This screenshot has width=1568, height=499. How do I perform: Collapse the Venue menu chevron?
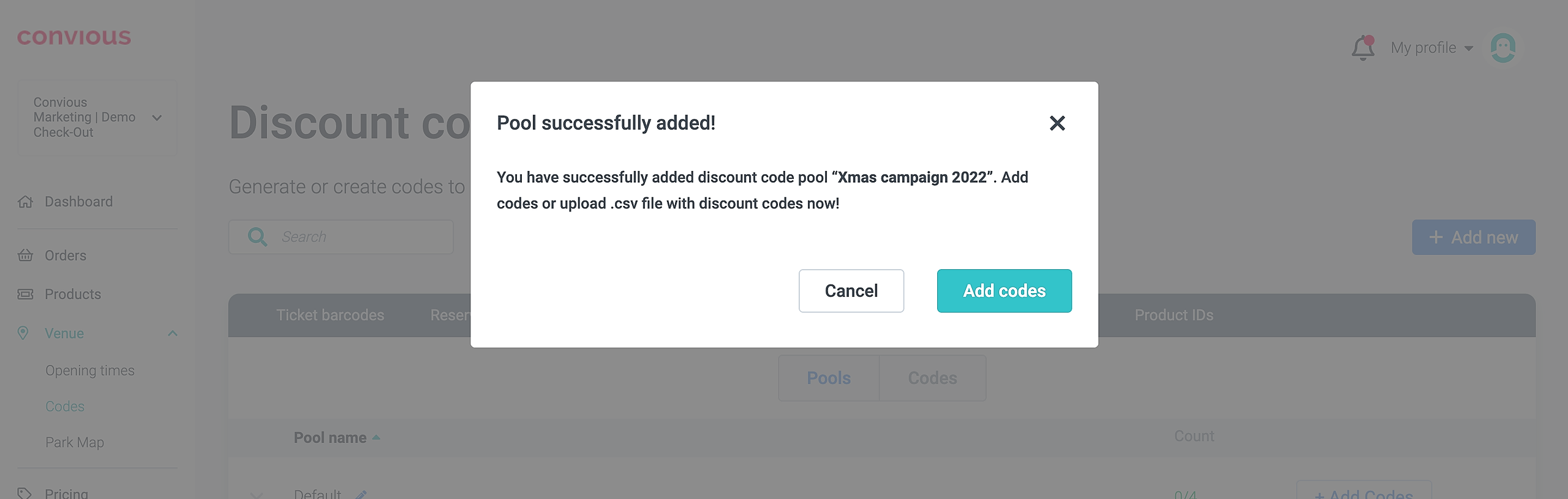[173, 333]
